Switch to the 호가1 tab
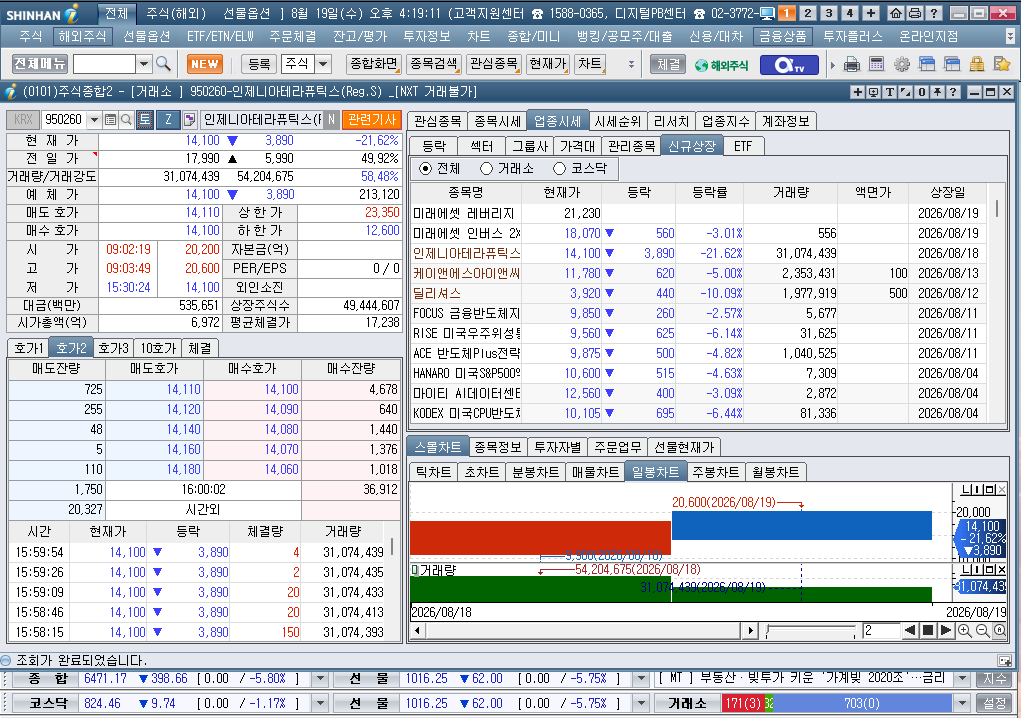 (28, 348)
